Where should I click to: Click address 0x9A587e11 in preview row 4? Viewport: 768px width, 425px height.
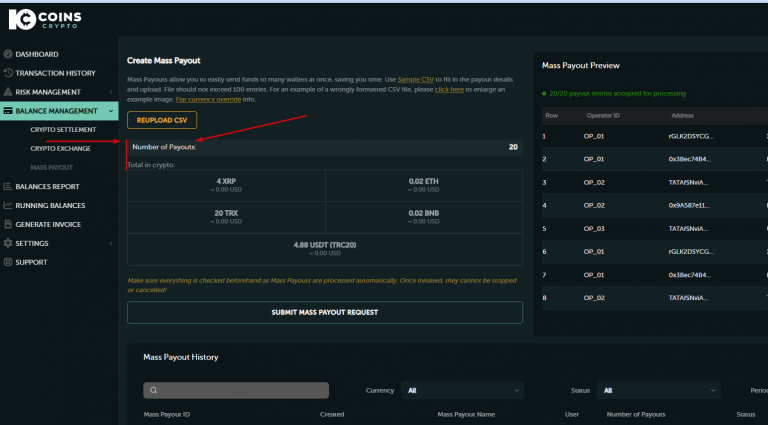(689, 205)
